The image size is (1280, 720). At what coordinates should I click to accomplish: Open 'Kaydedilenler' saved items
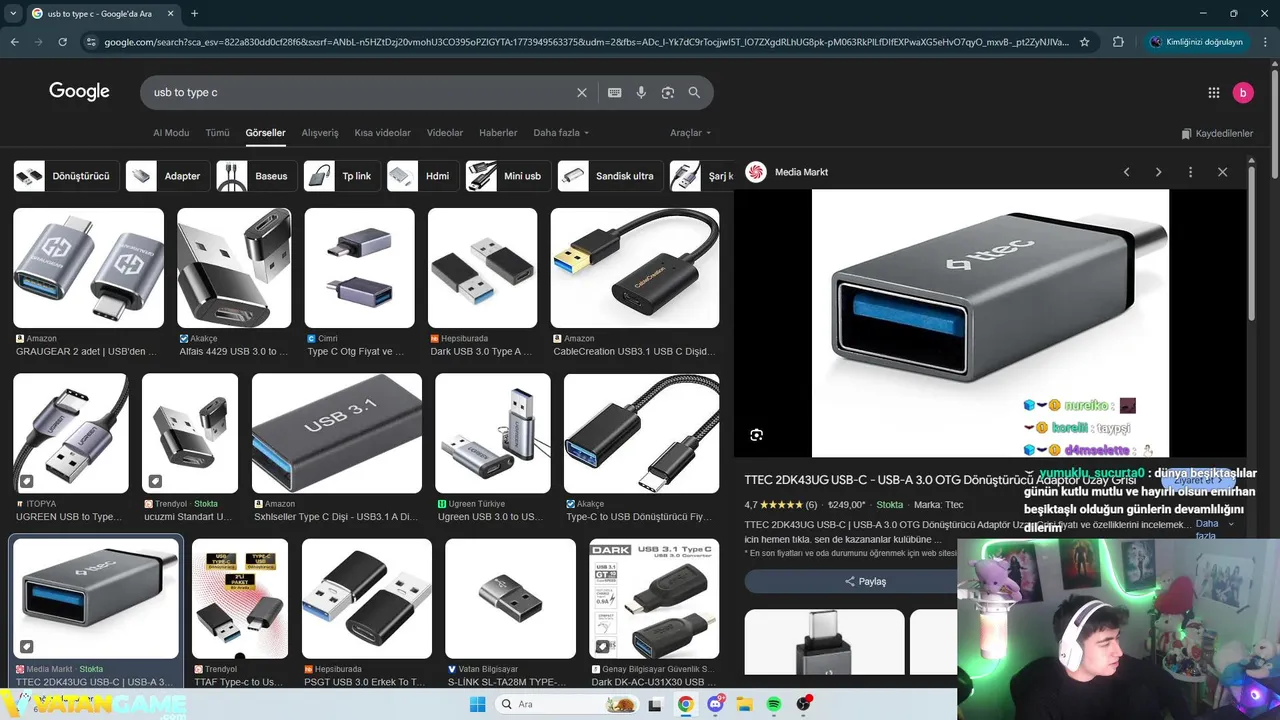pos(1217,133)
